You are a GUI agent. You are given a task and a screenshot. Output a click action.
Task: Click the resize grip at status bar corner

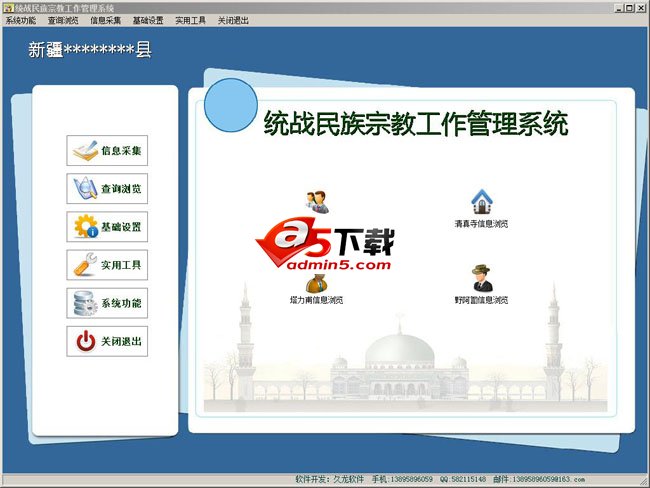point(644,481)
